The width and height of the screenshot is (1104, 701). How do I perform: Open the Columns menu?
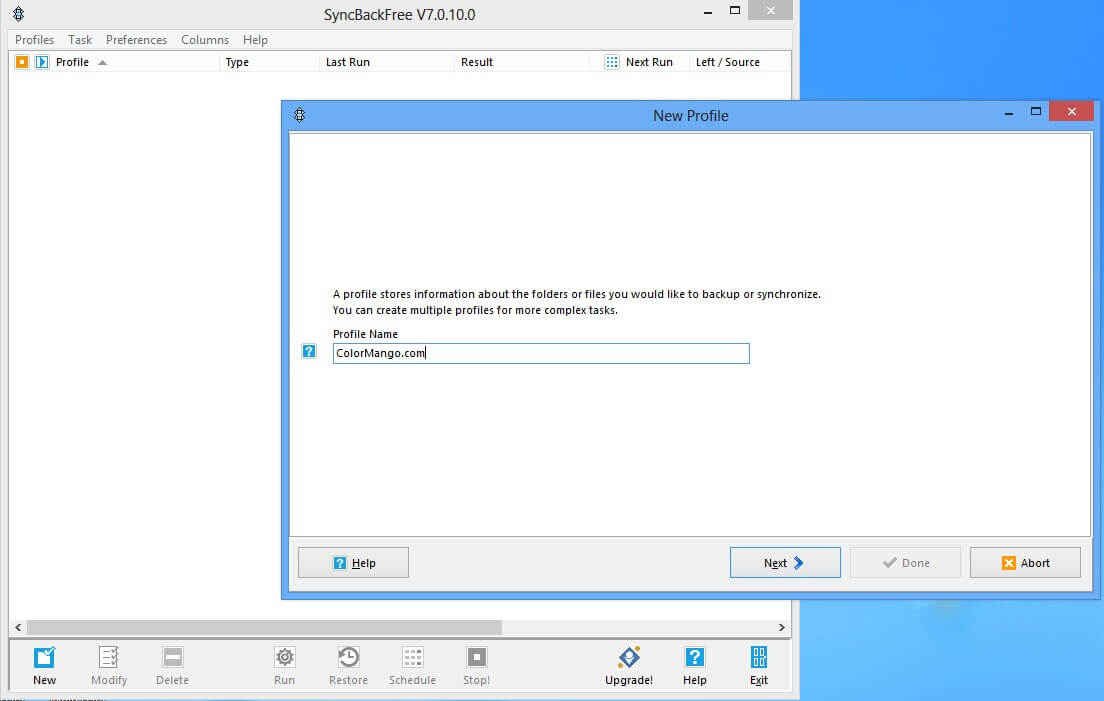tap(205, 40)
